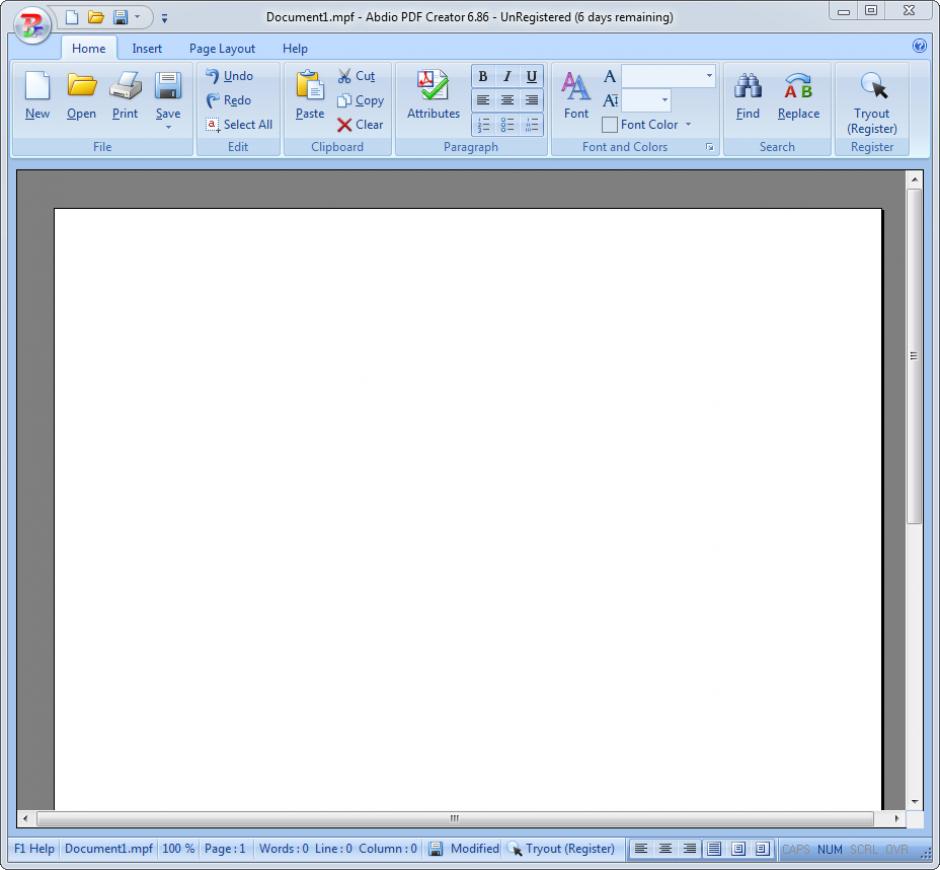Viewport: 940px width, 870px height.
Task: Click the Paste clipboard button
Action: click(309, 95)
